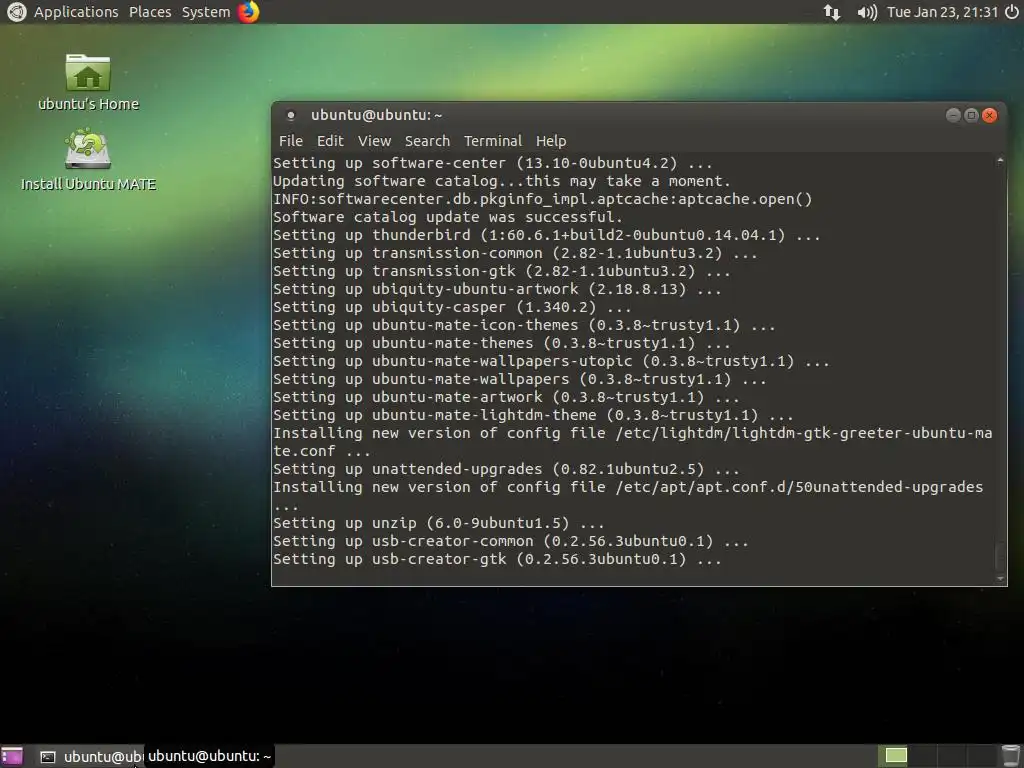Image resolution: width=1024 pixels, height=768 pixels.
Task: Click the volume speaker icon
Action: pos(867,12)
